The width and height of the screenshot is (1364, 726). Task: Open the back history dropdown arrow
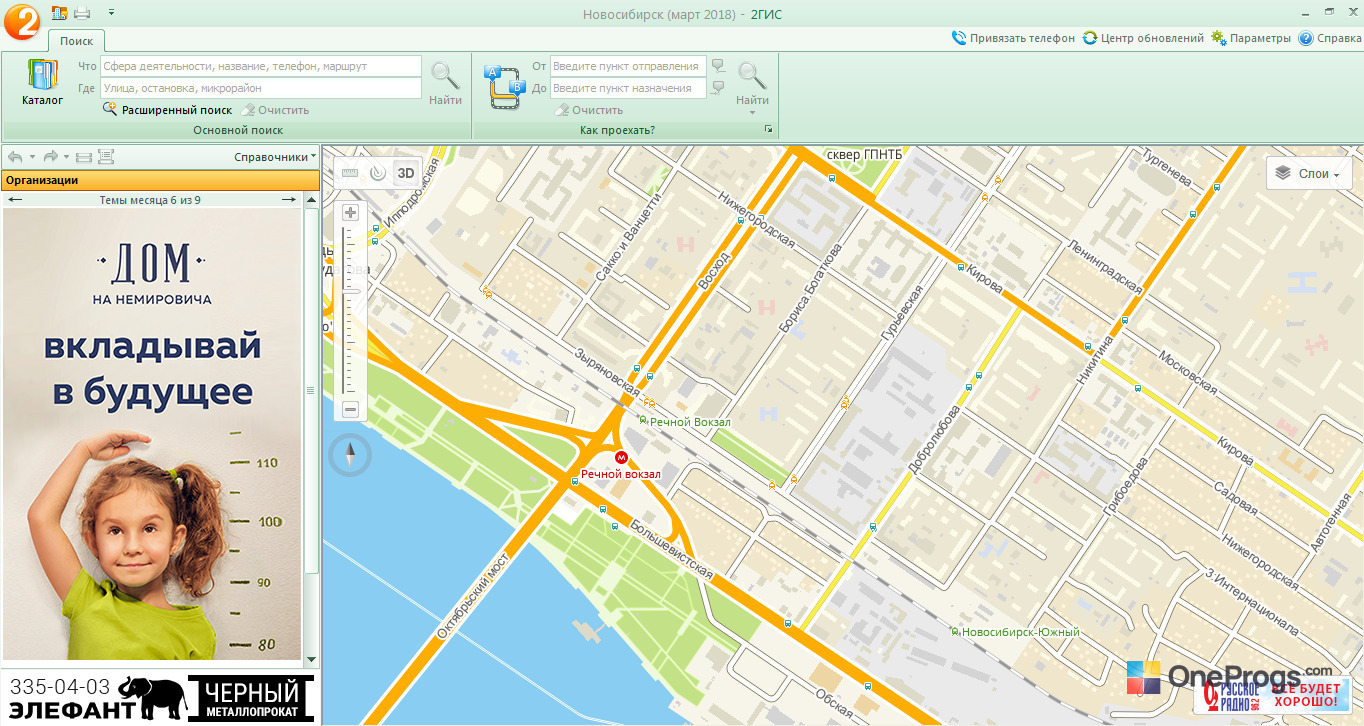coord(32,157)
